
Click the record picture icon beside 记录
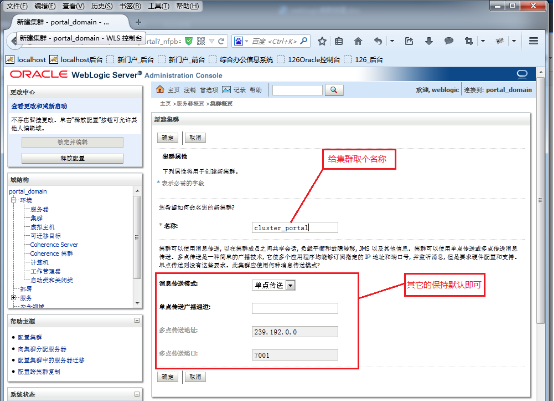(x=226, y=89)
